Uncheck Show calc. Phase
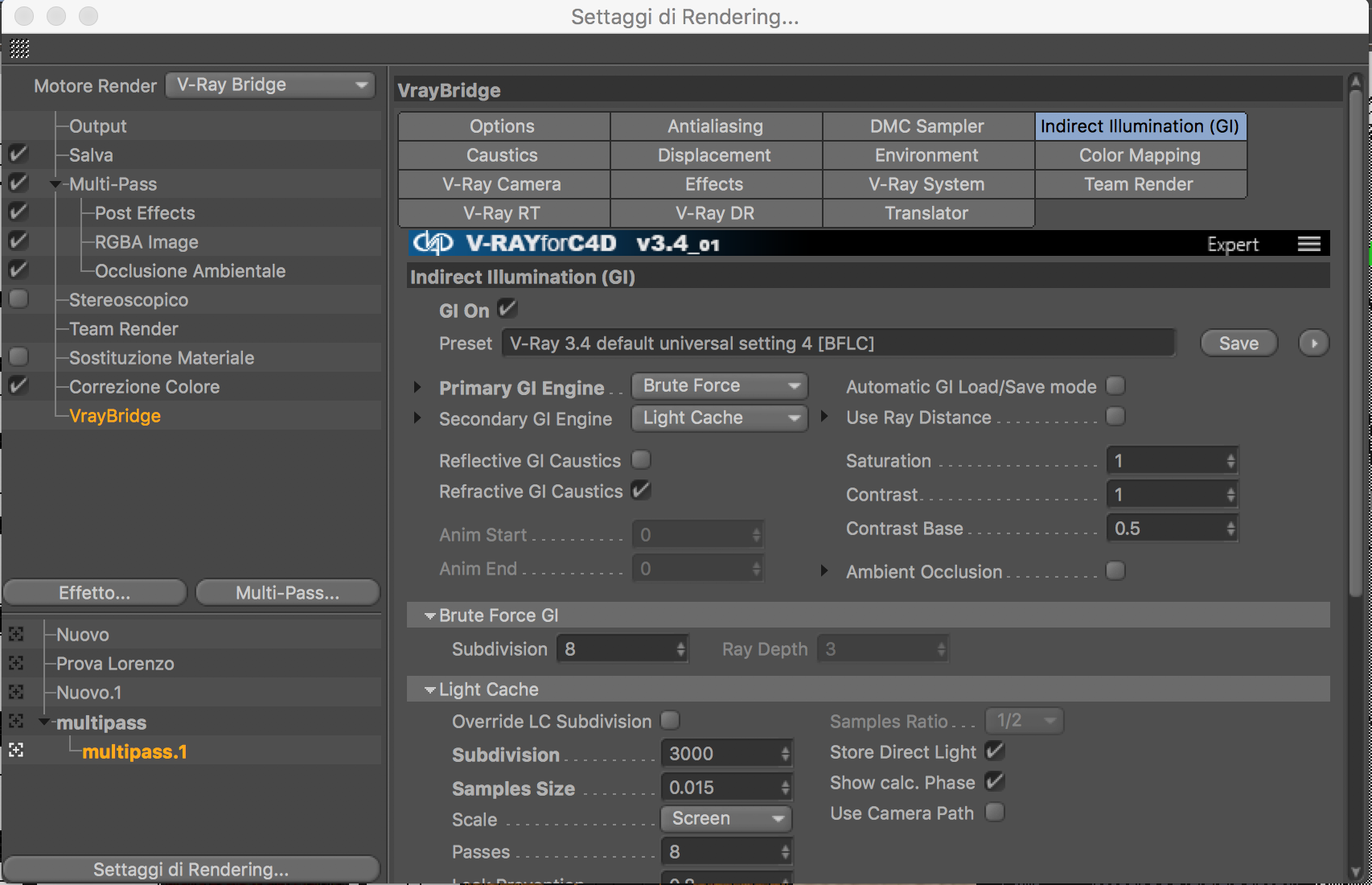 [x=995, y=781]
